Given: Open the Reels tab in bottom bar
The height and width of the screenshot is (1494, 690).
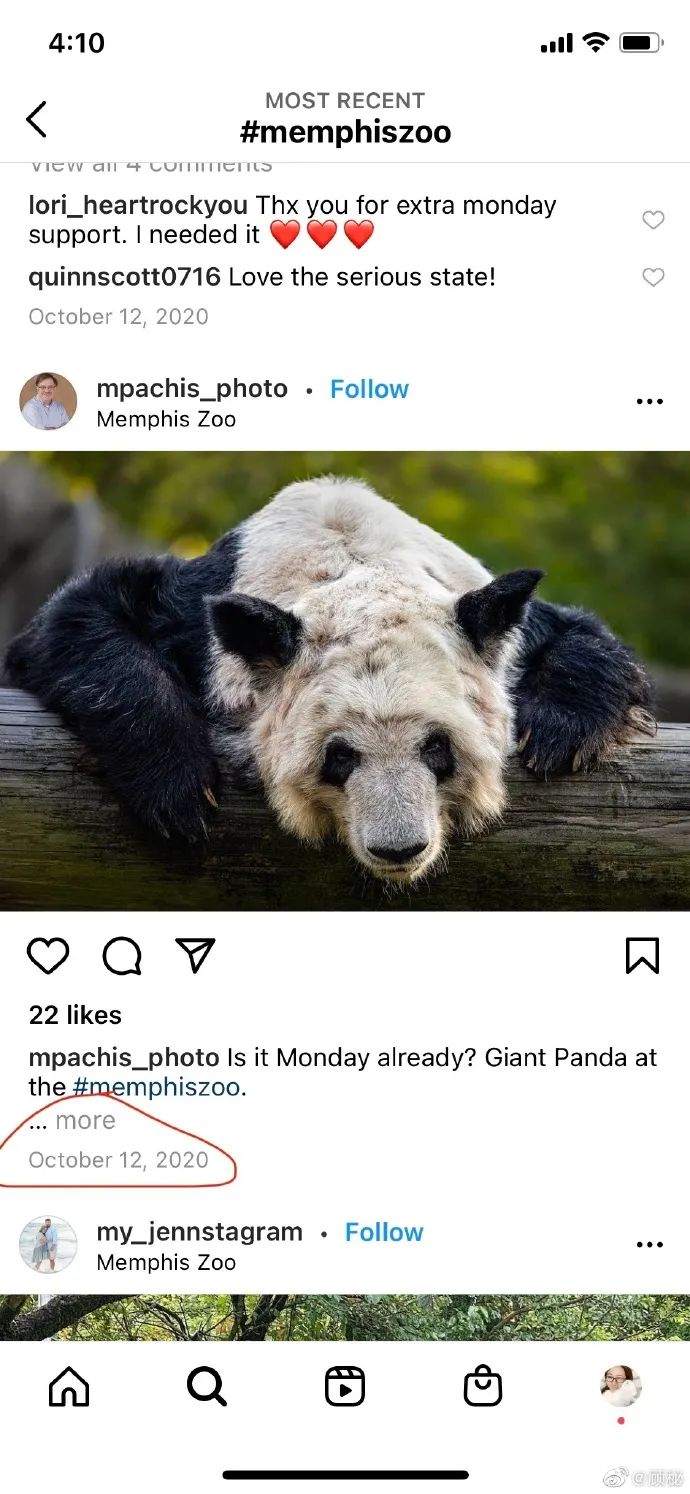Looking at the screenshot, I should [x=345, y=1387].
